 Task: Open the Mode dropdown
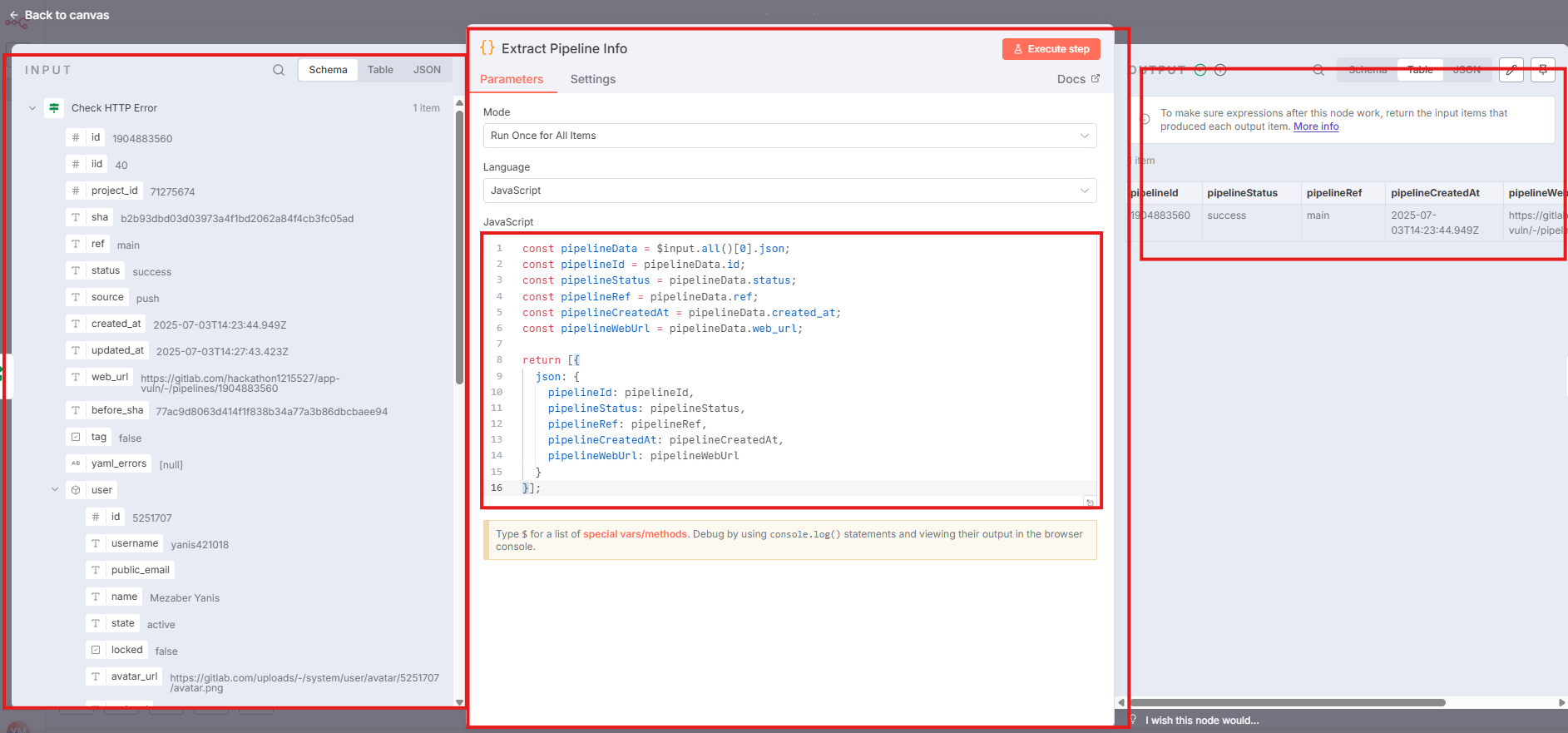789,136
